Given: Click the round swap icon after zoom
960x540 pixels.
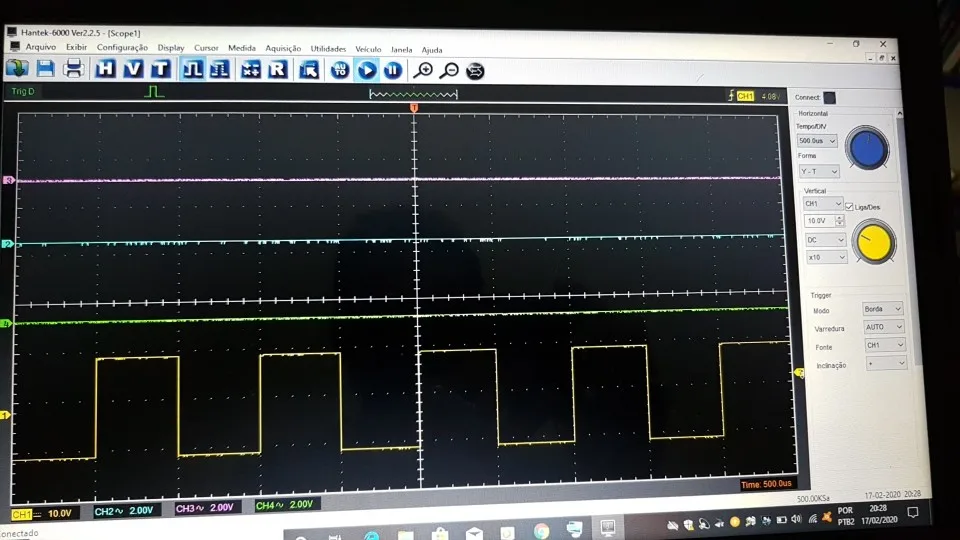Looking at the screenshot, I should pos(475,71).
